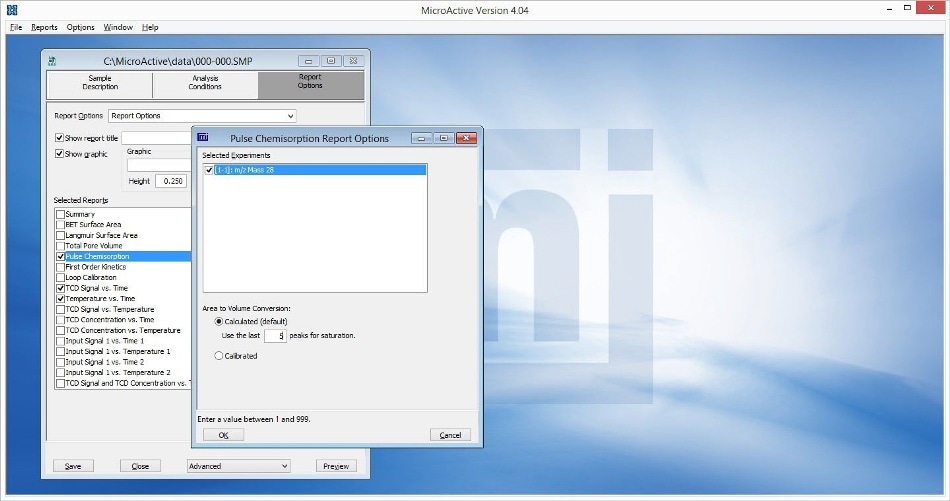Enable the Summary report checkbox
Image resolution: width=950 pixels, height=501 pixels.
tap(60, 214)
